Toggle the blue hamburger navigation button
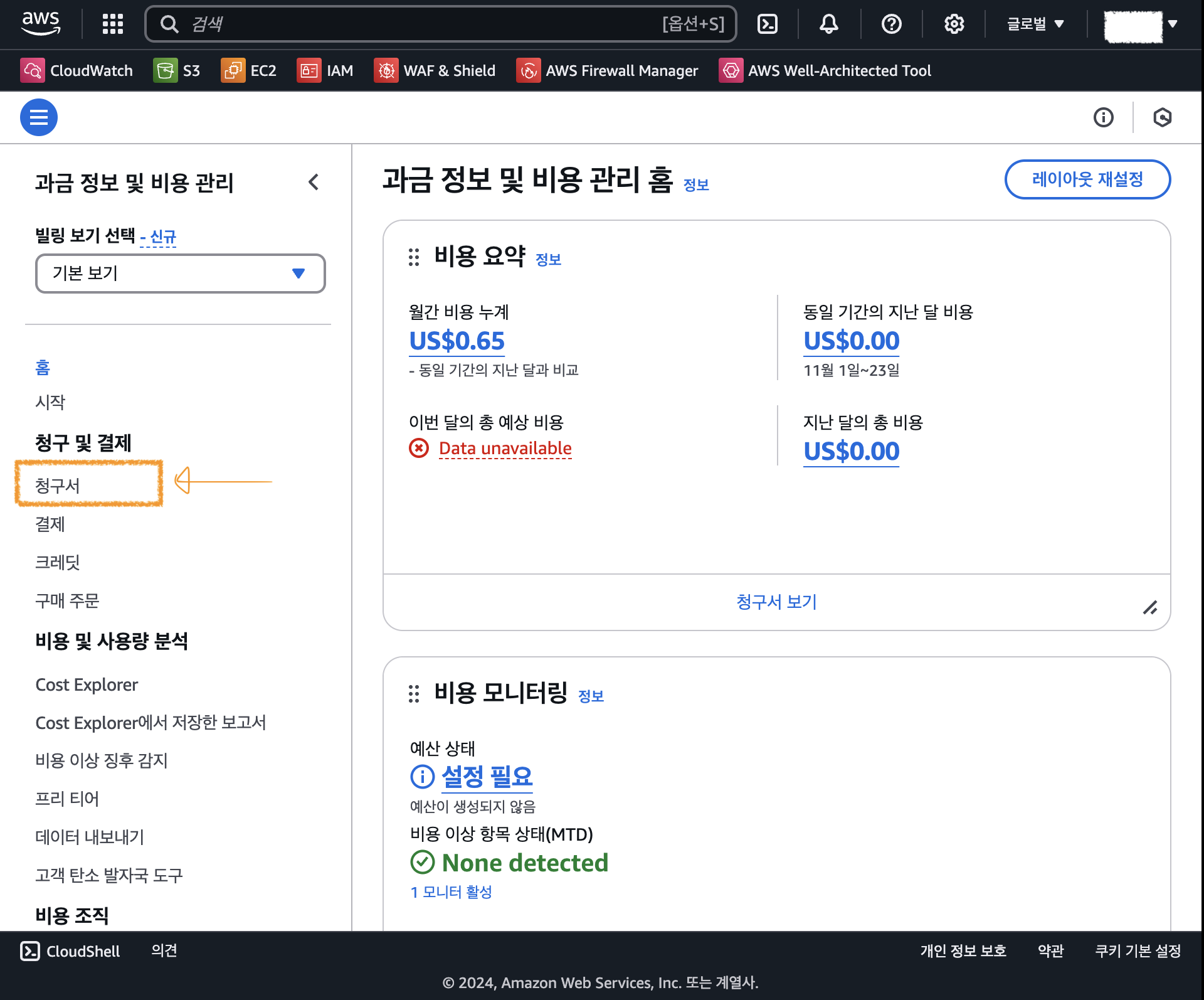Screen dimensions: 1204x1000 (x=39, y=117)
